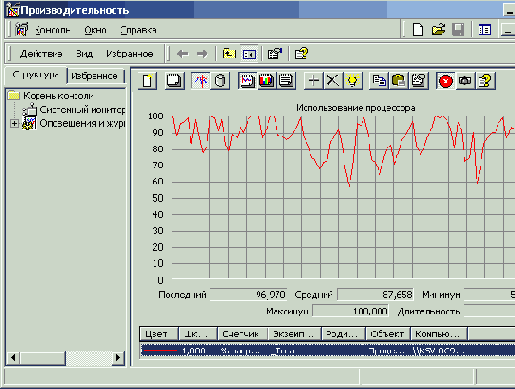Switch to the histogram view icon
Screen dimensions: 515x389
[266, 81]
